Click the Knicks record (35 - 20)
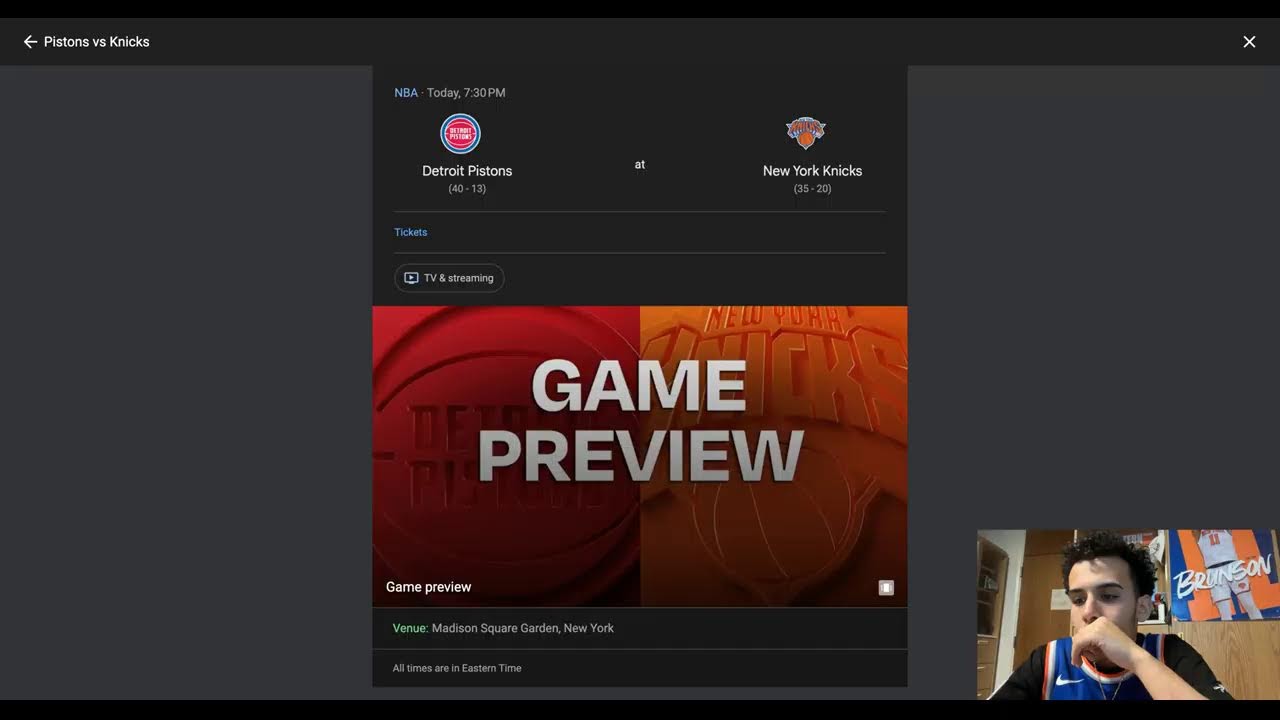Screen dimensions: 1280x720 coord(812,189)
